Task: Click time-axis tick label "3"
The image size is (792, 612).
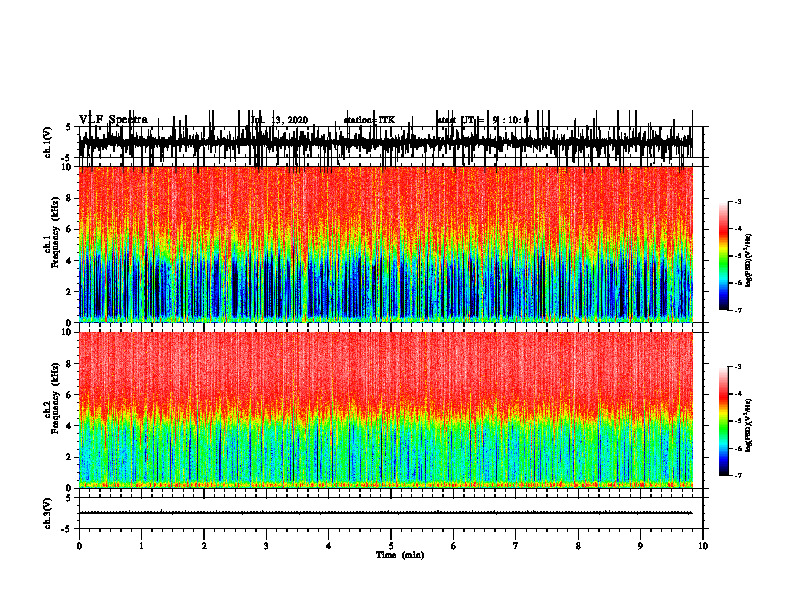Action: (x=266, y=546)
